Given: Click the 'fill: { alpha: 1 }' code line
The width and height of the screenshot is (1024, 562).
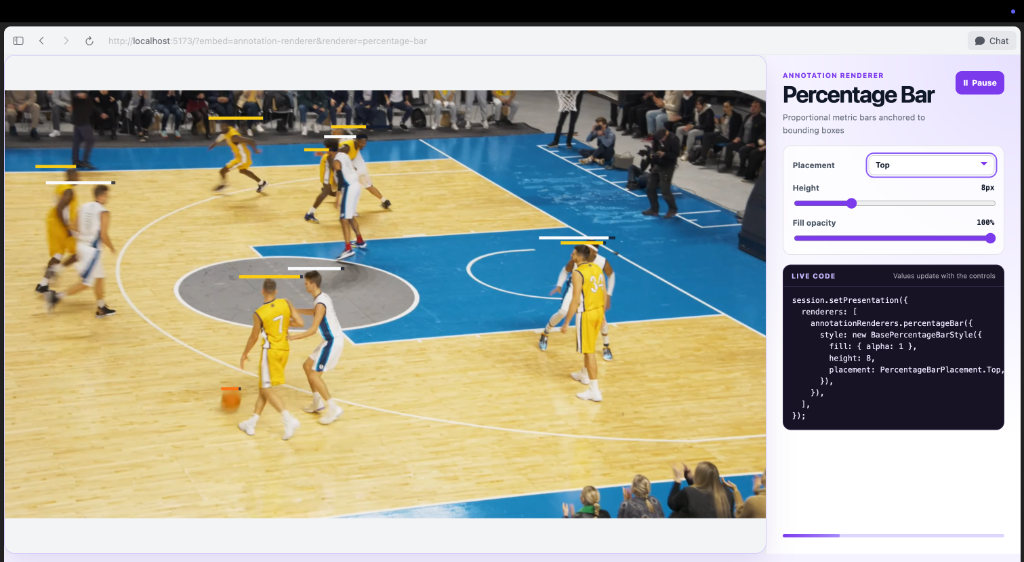Looking at the screenshot, I should [872, 347].
